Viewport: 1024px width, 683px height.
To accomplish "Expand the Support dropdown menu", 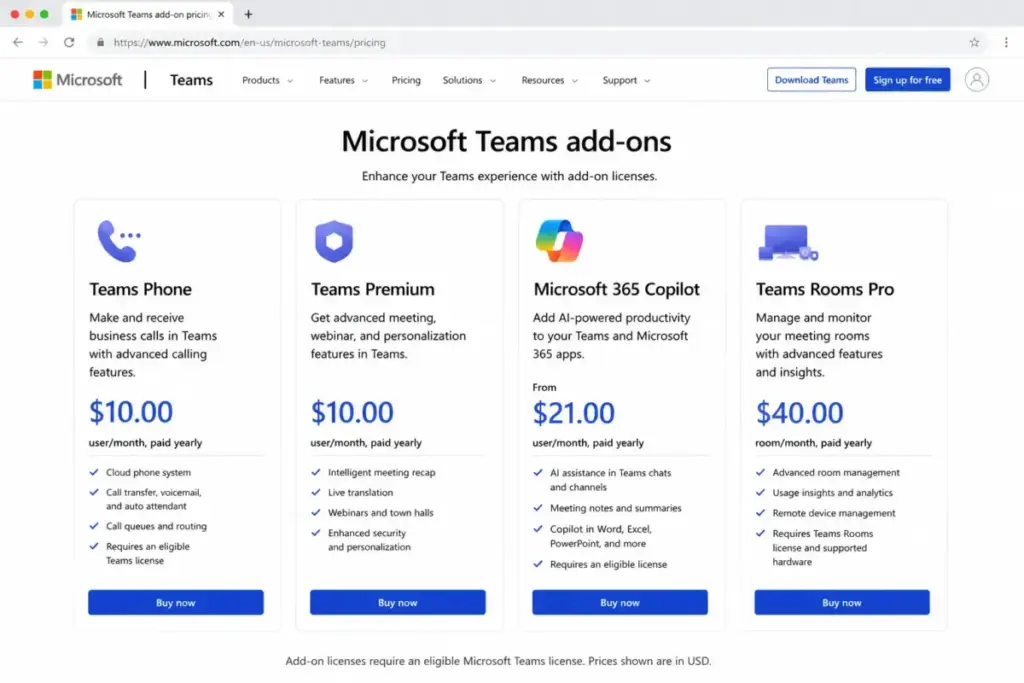I will coord(626,80).
